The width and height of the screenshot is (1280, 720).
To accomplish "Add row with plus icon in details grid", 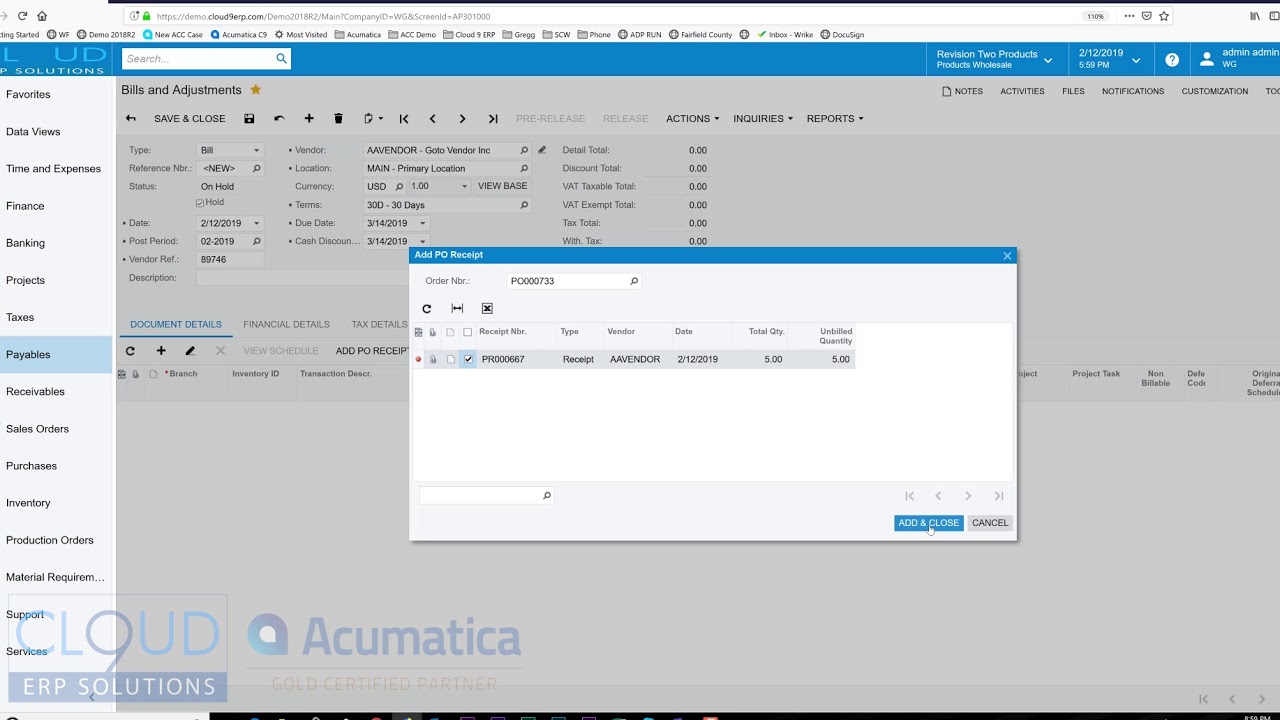I will (161, 351).
